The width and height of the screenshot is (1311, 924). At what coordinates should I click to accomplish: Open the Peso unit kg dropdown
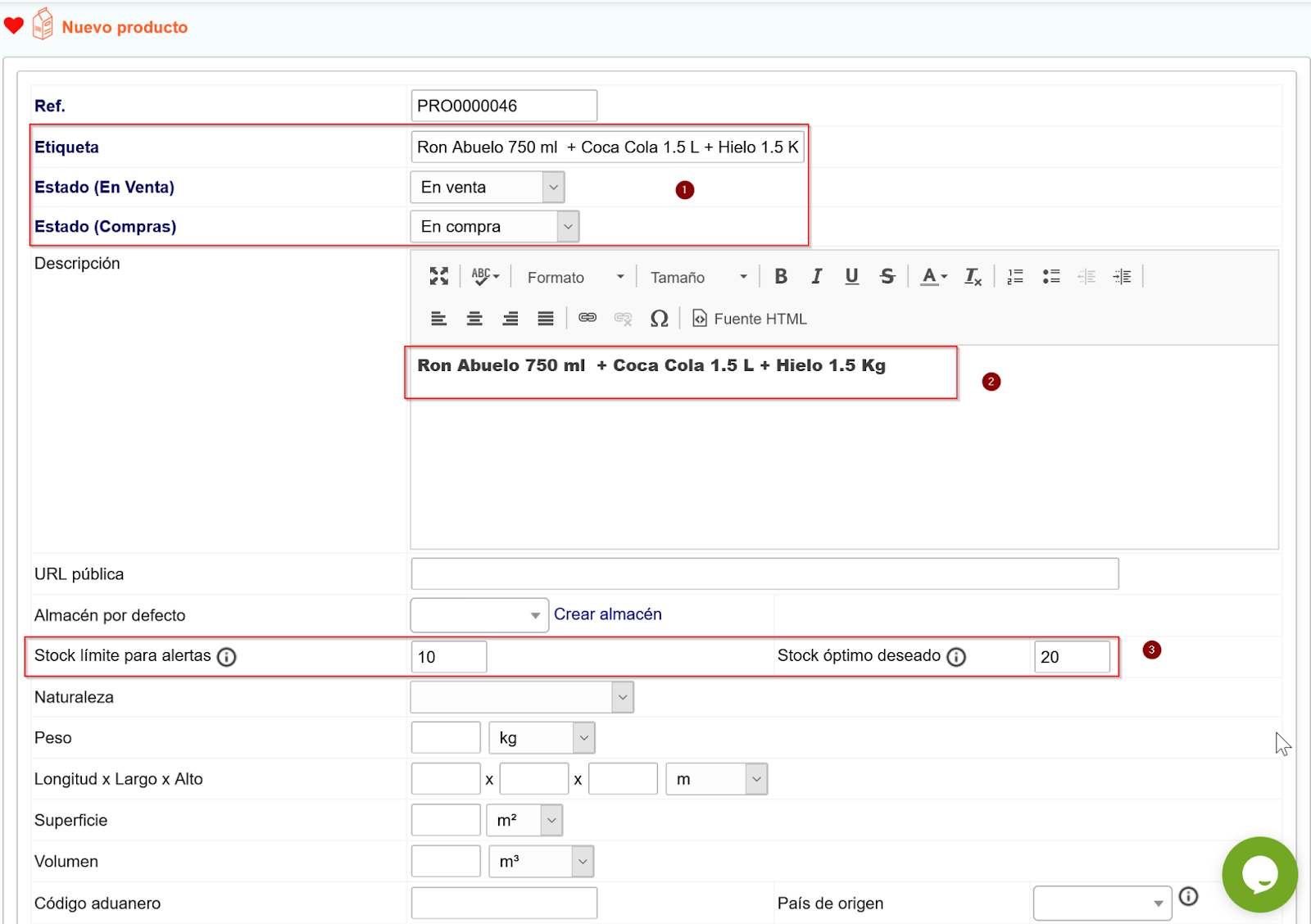coord(542,737)
